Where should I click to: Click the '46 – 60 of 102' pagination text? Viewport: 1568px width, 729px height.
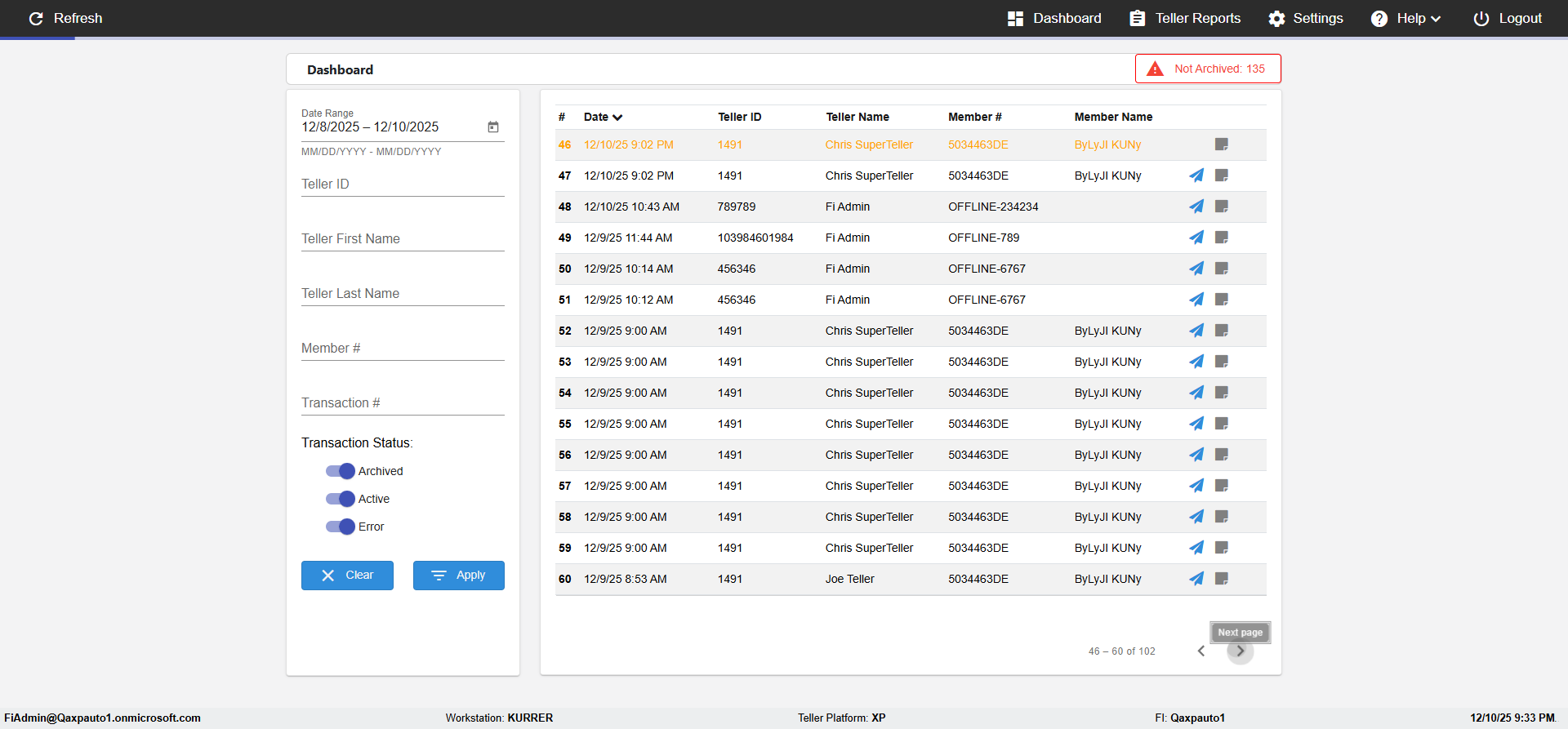point(1122,651)
